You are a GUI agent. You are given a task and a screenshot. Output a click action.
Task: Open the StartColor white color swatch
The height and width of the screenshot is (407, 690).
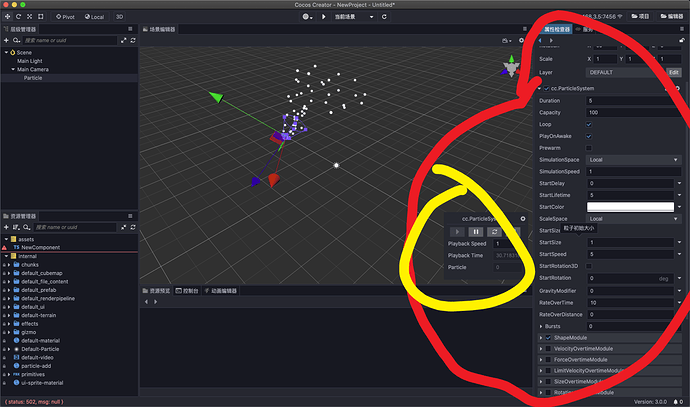point(630,207)
